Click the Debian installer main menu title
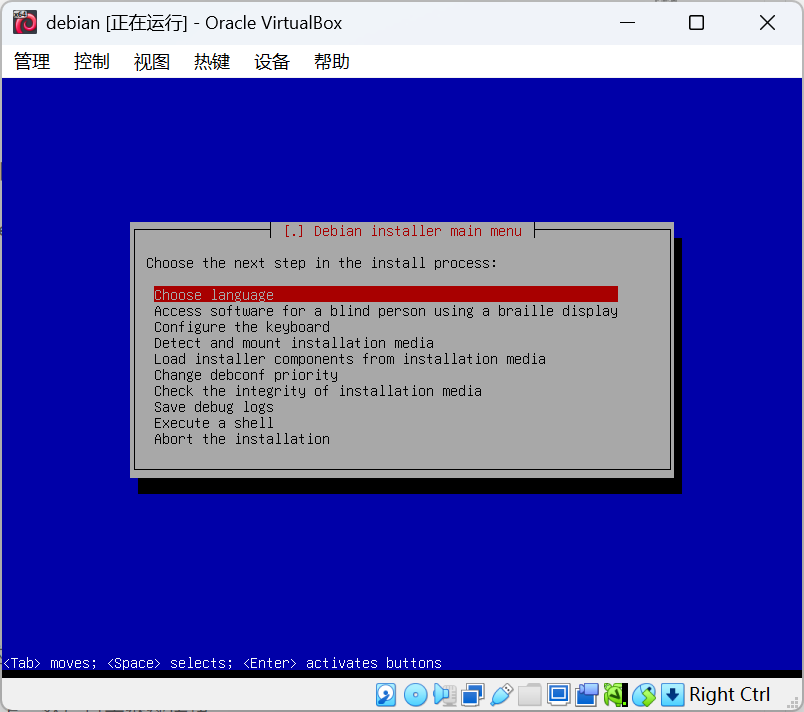 click(x=403, y=231)
